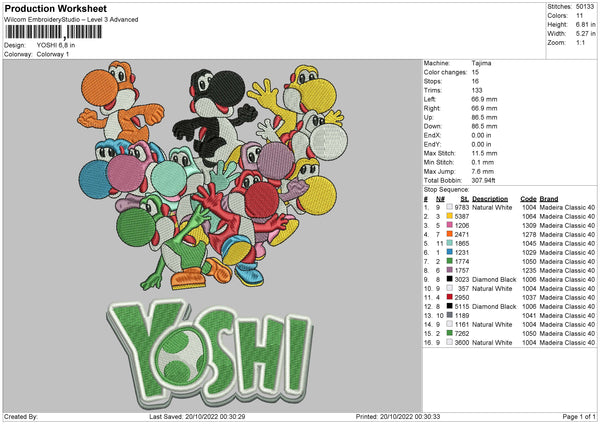Select the red swatch in stop 11
Viewport: 600px width, 424px height.
(450, 297)
